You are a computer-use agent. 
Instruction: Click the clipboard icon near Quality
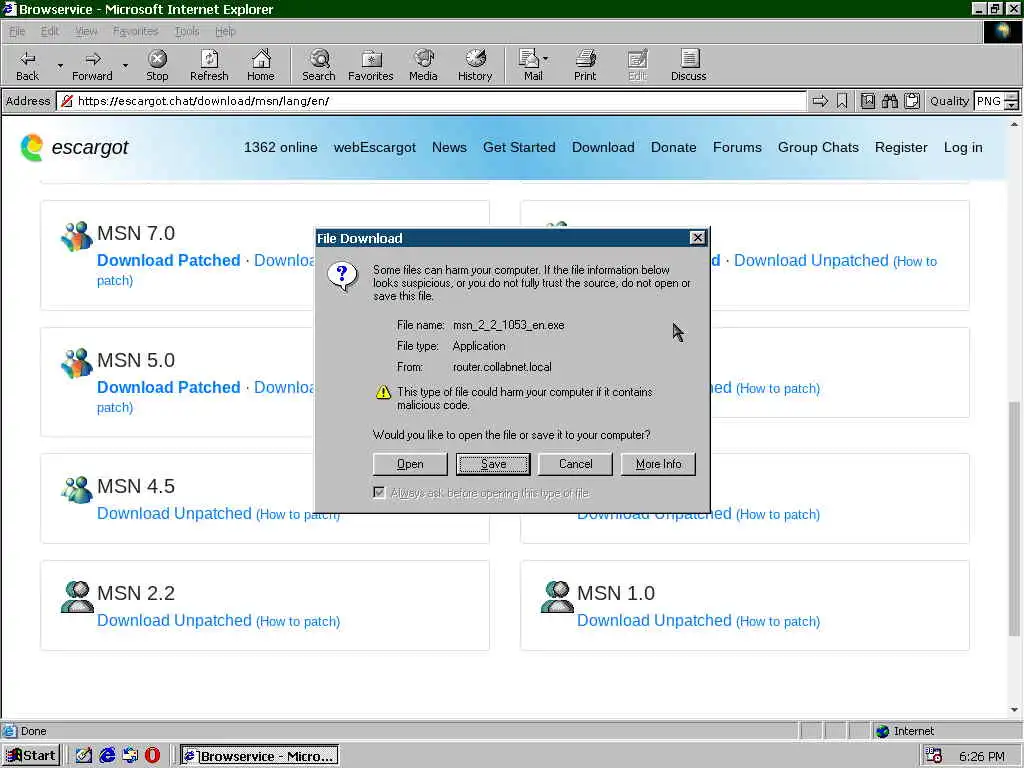pos(912,101)
